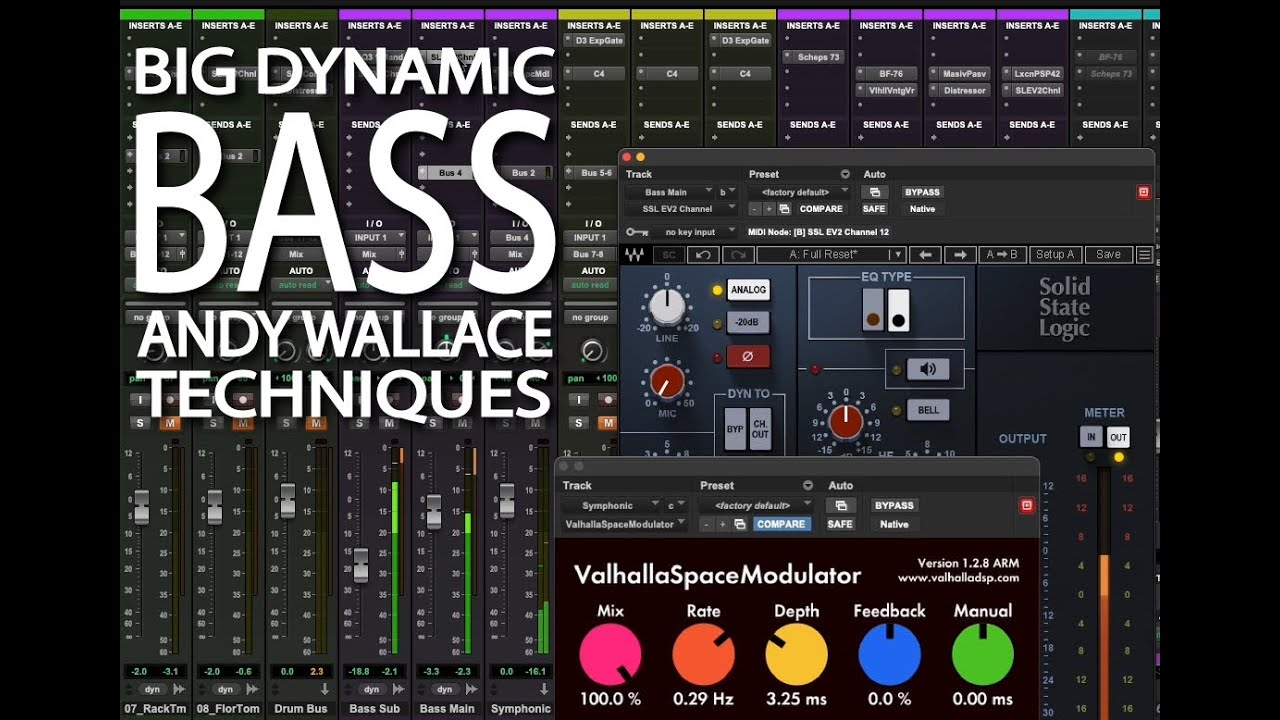Click the down arrow icon on Drum Bus

(x=325, y=689)
